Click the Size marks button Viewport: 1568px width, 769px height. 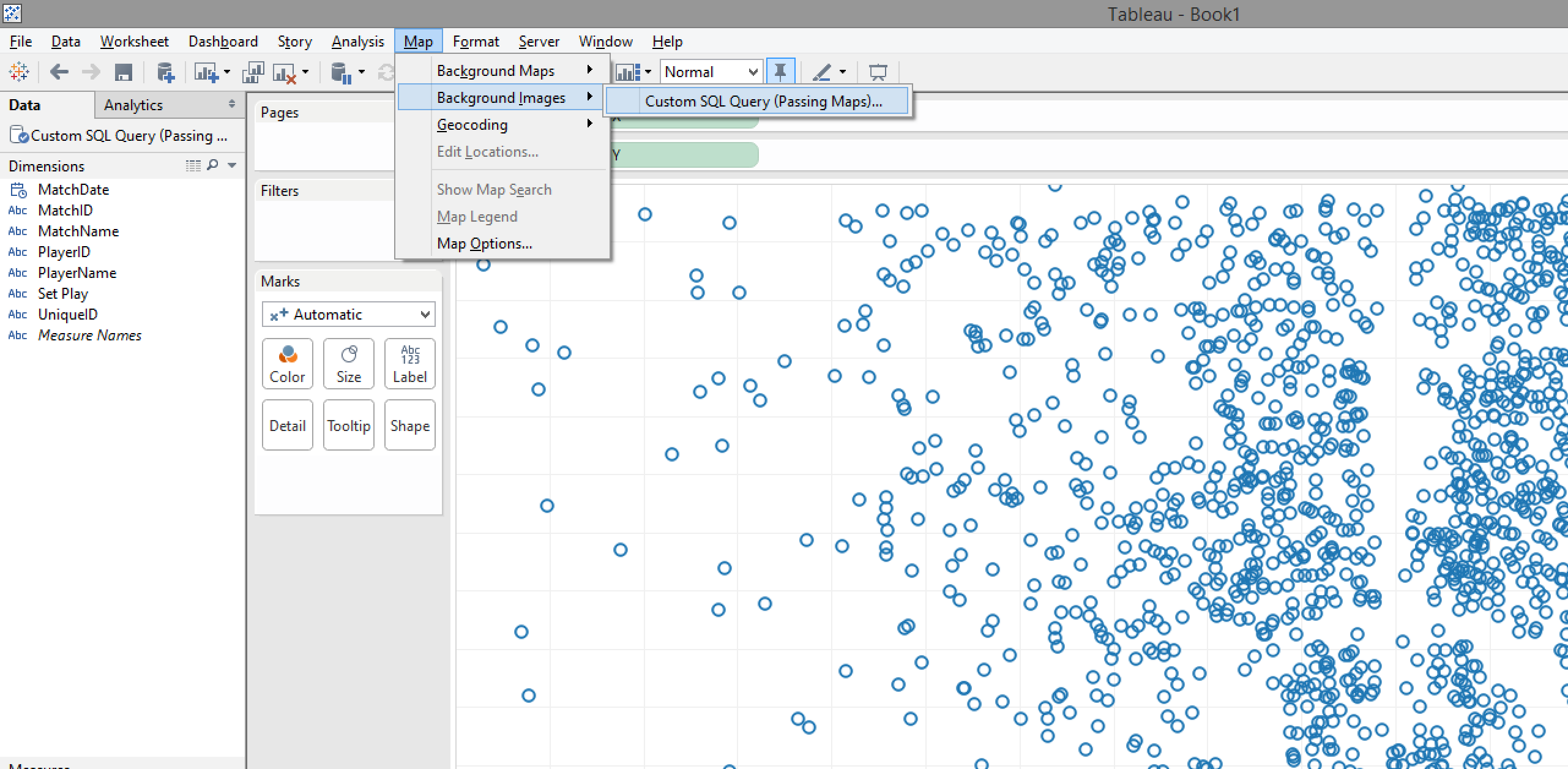(x=349, y=364)
